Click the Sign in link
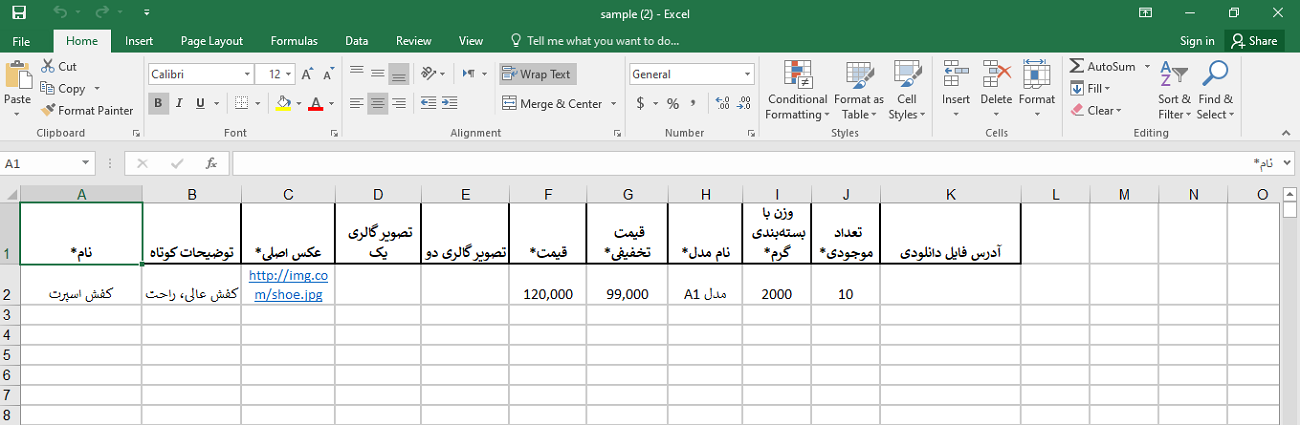1300x425 pixels. point(1197,41)
